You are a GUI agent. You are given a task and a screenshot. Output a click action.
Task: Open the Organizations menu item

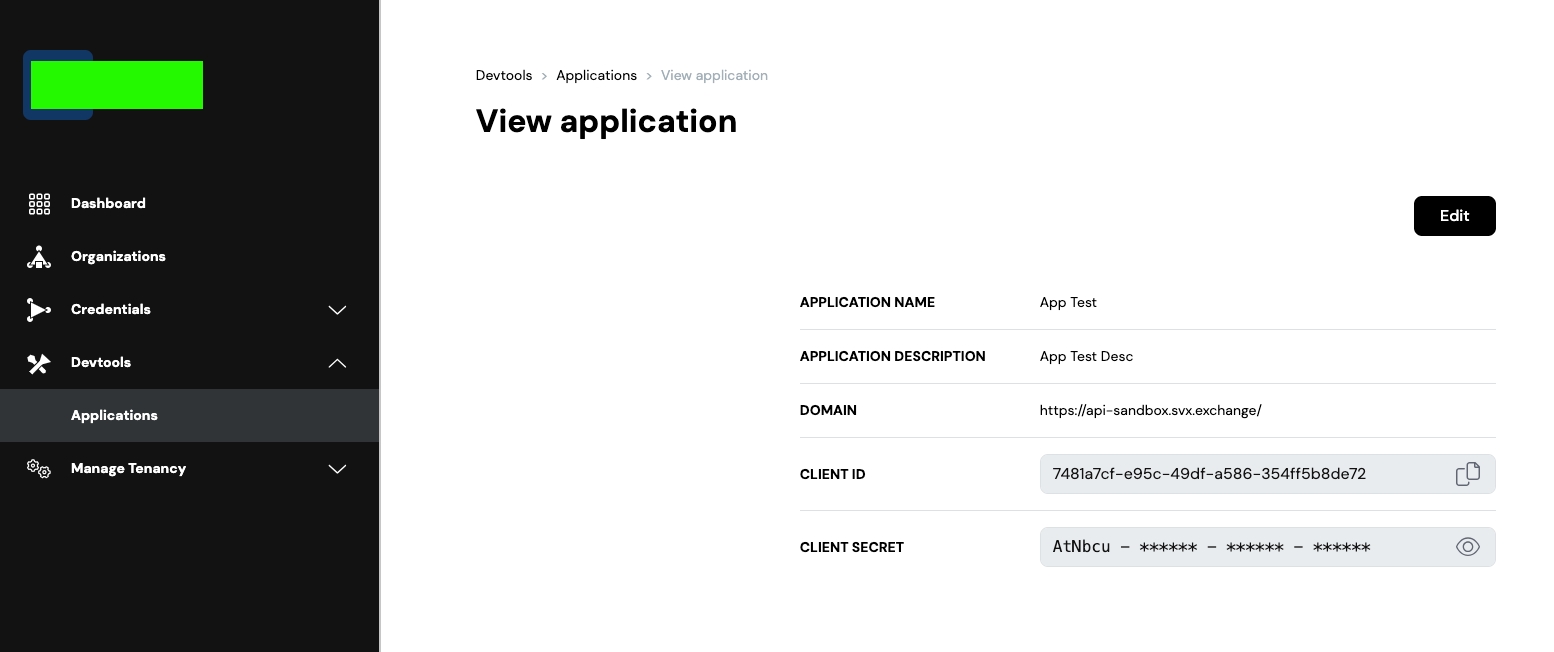pyautogui.click(x=118, y=257)
